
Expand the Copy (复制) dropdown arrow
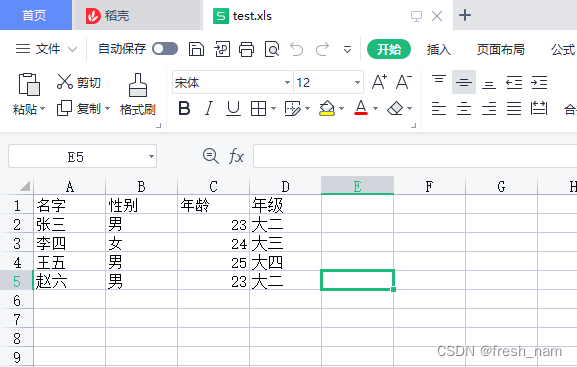(x=107, y=109)
